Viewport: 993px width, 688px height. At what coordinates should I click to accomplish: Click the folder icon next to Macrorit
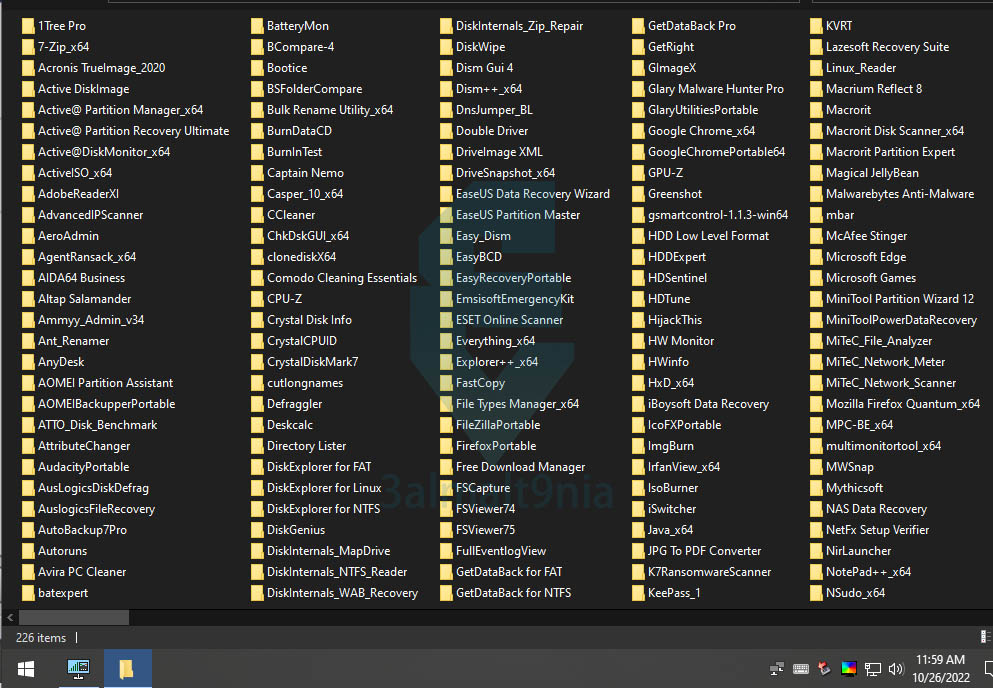816,110
